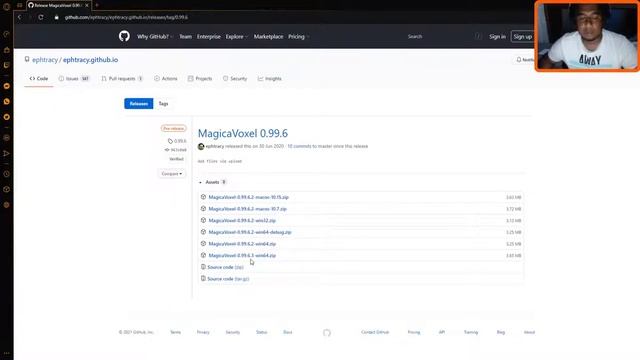This screenshot has height=360, width=640.
Task: Download MagicaVoxel-0.99.6.3-win64.zip
Action: 242,256
